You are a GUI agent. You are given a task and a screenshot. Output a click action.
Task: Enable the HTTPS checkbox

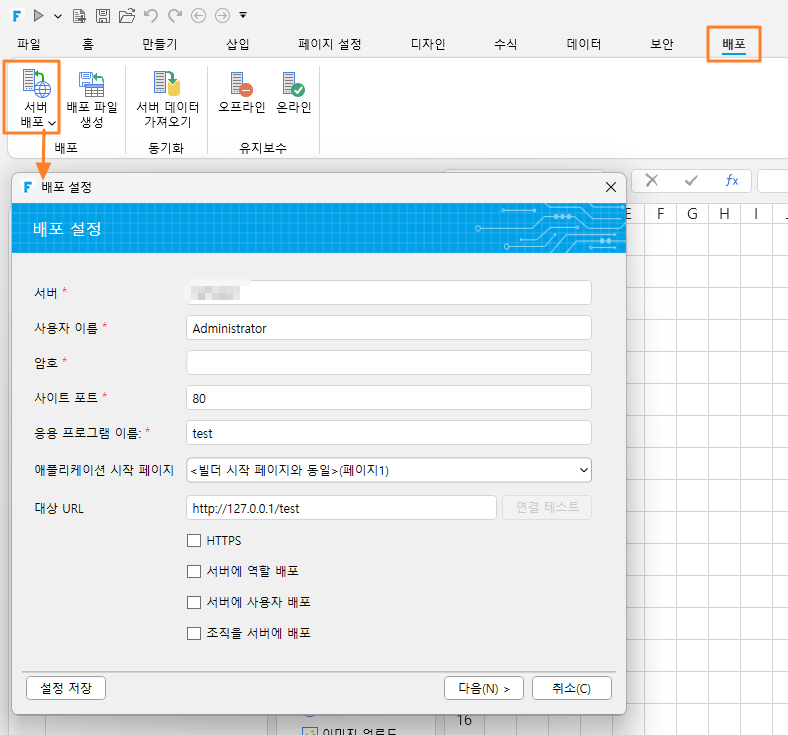(x=194, y=541)
